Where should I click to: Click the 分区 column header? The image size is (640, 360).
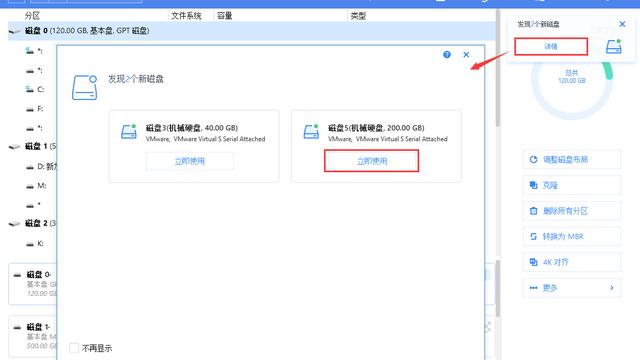coord(32,16)
